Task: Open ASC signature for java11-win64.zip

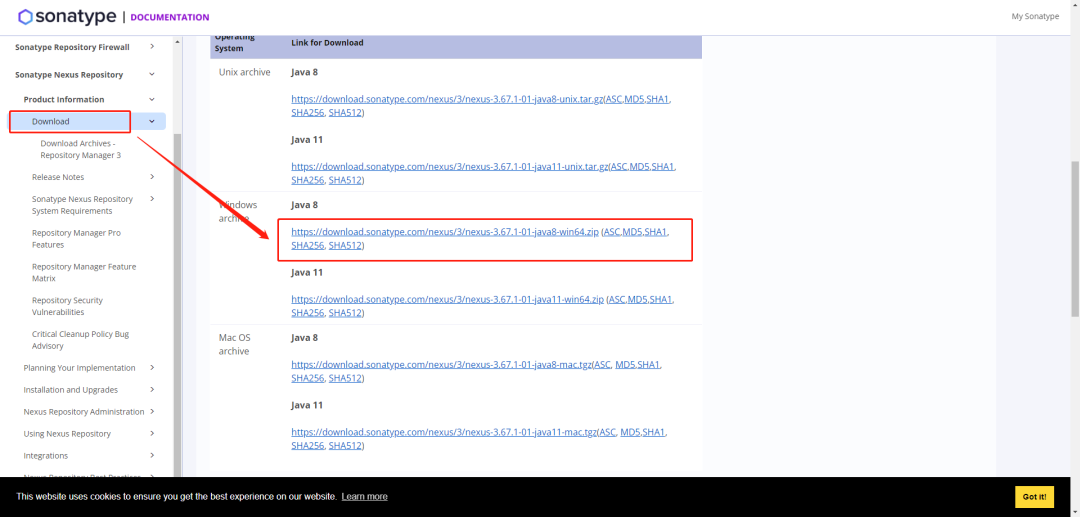Action: pos(617,299)
